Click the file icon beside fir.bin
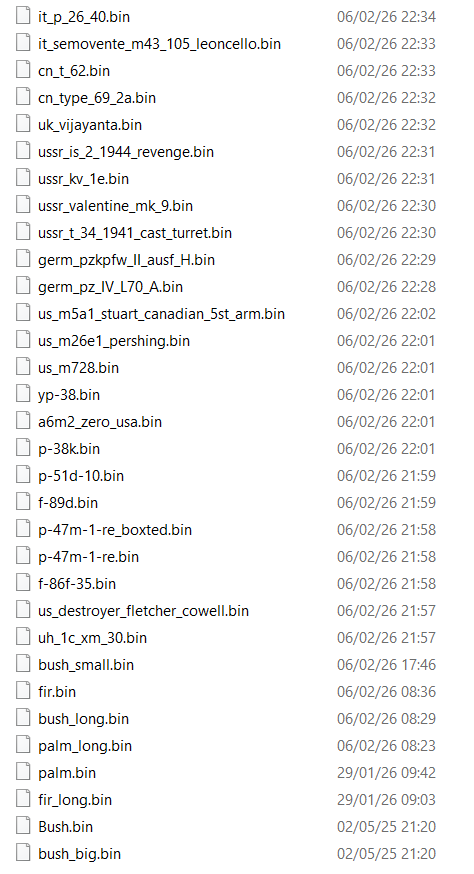The width and height of the screenshot is (474, 874). [23, 691]
